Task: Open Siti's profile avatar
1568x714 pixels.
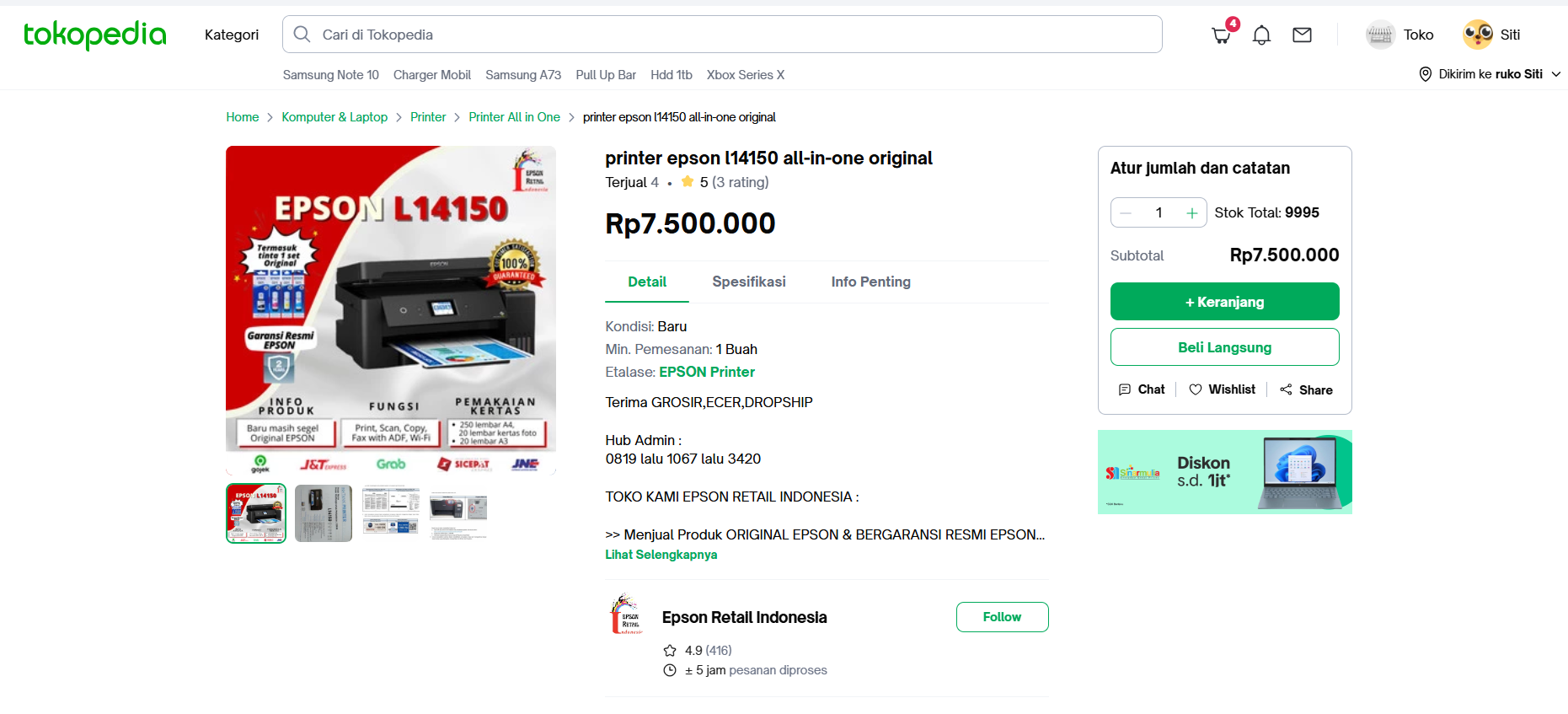Action: pyautogui.click(x=1478, y=35)
